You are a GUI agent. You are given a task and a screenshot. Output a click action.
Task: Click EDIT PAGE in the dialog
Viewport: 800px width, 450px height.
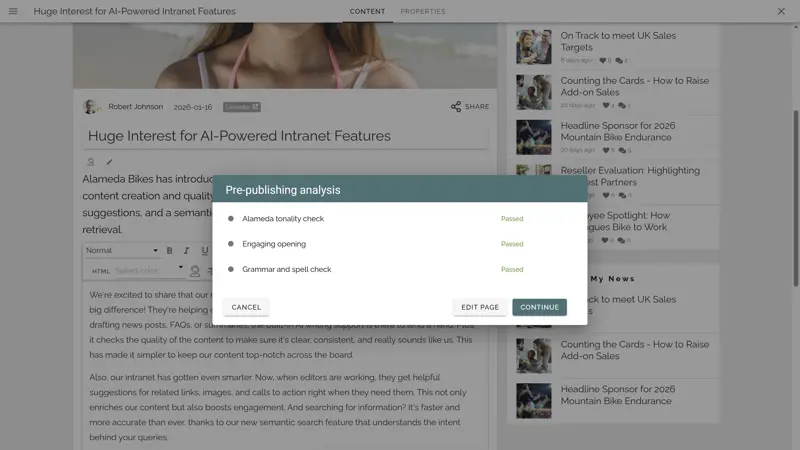(480, 307)
